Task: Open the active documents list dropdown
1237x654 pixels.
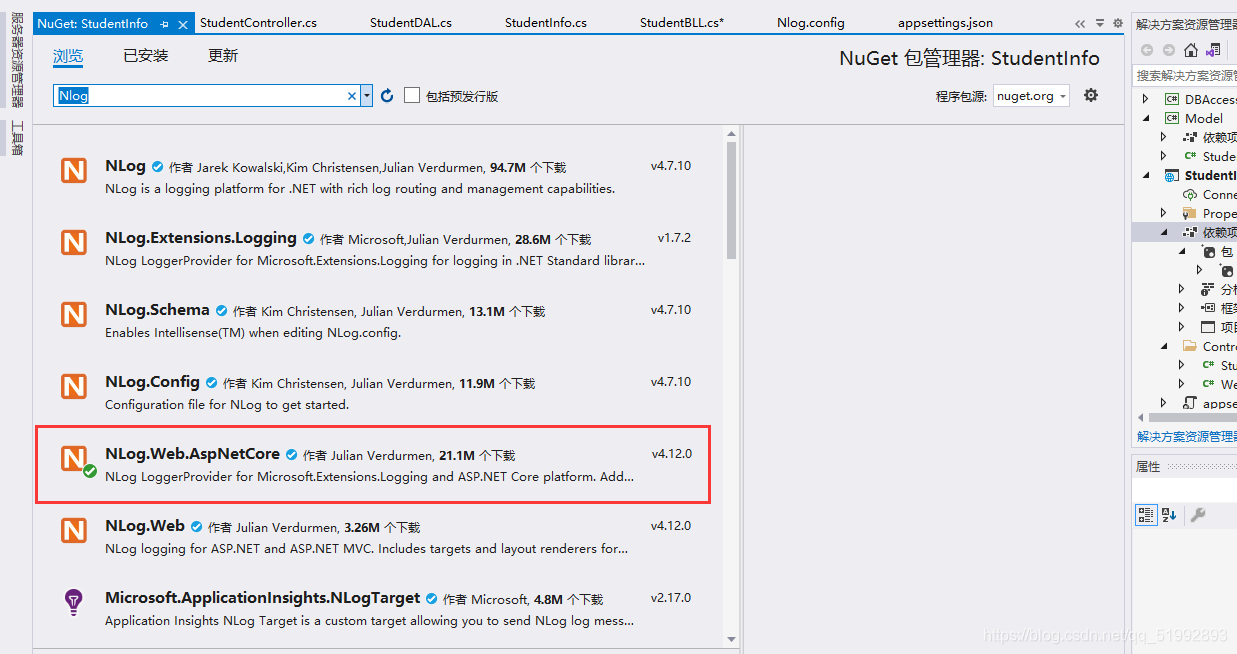Action: pos(1099,23)
